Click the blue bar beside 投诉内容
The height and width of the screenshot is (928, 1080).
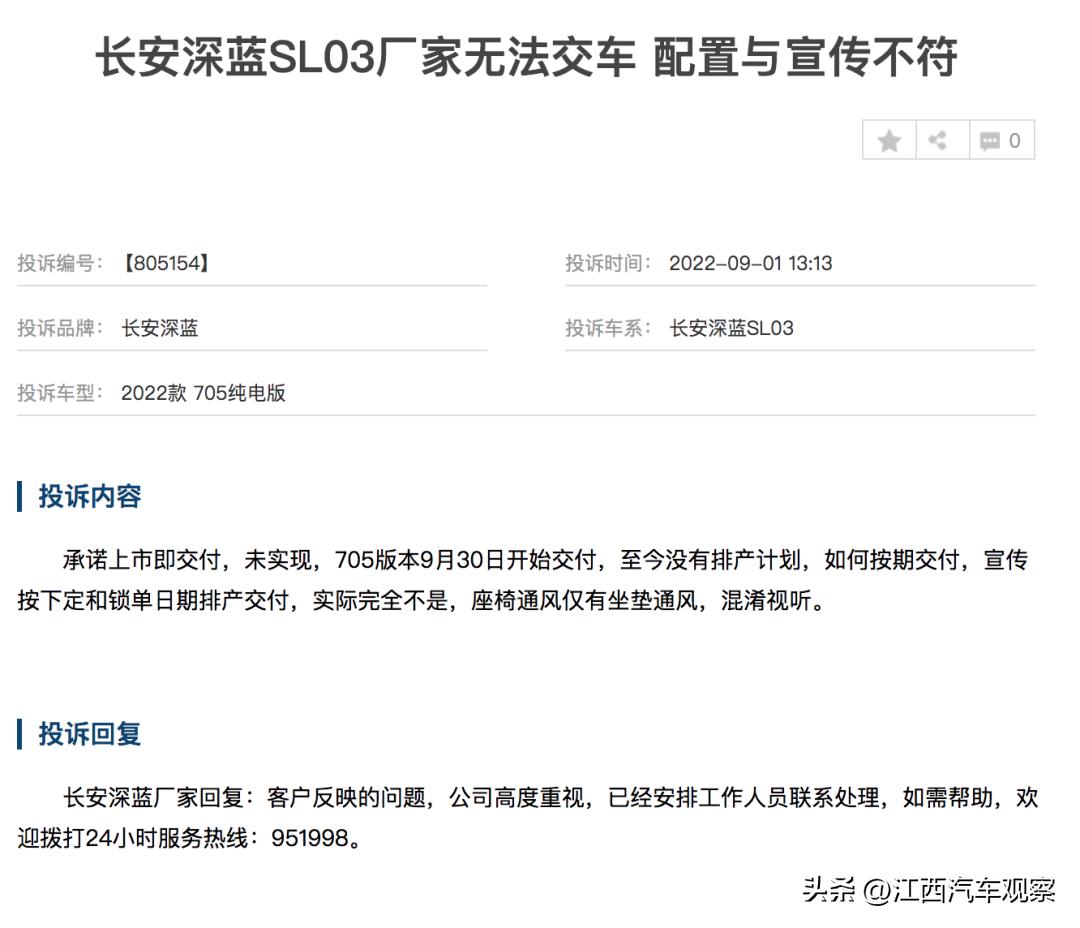pyautogui.click(x=21, y=494)
